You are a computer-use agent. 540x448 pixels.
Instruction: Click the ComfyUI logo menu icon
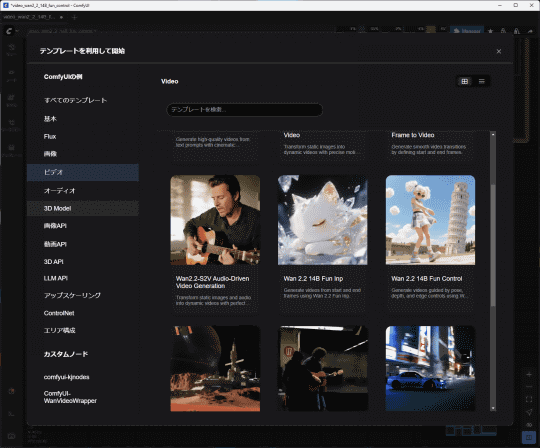coord(9,31)
